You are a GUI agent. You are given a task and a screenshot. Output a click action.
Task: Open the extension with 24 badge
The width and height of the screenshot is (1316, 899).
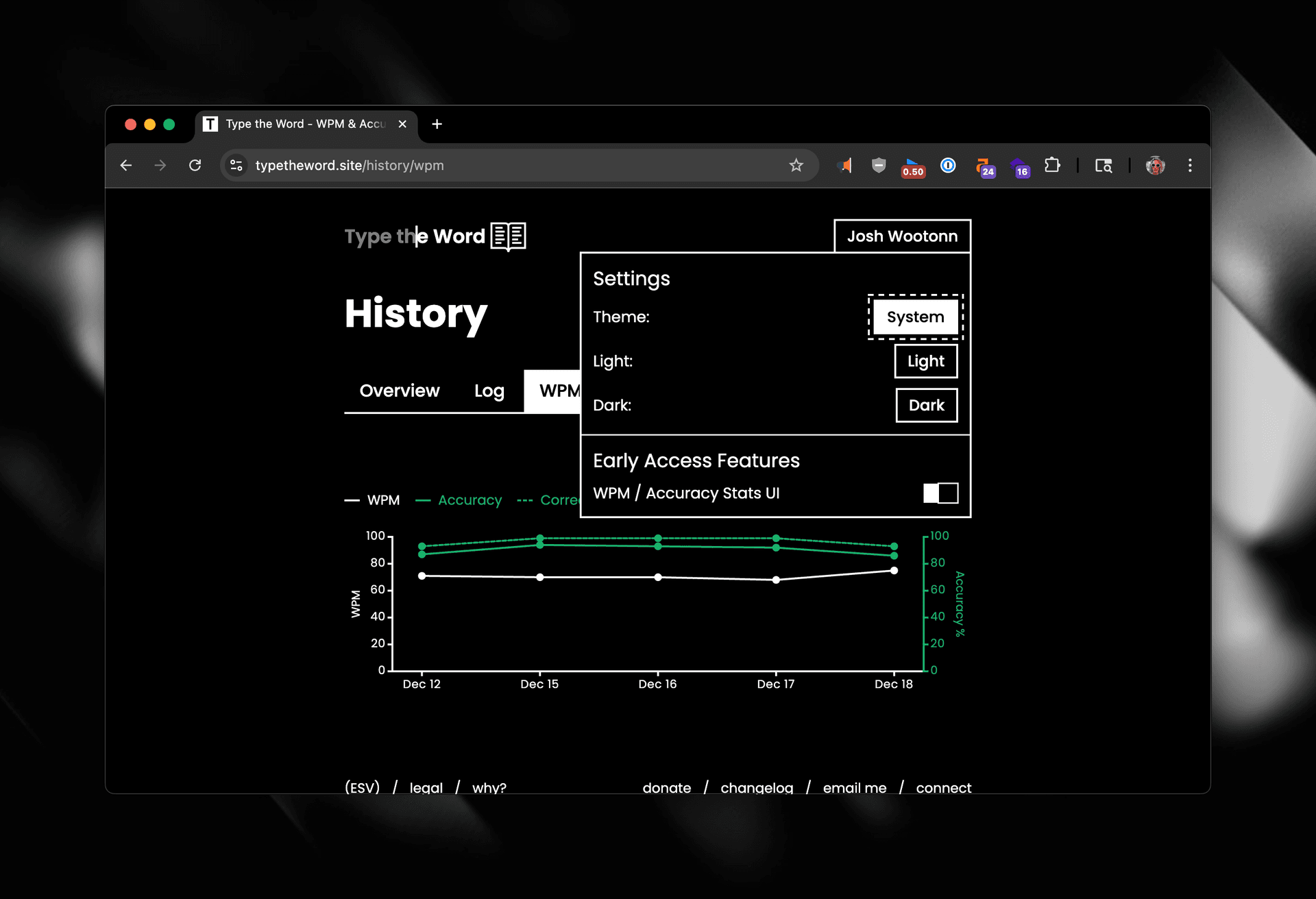pos(985,167)
